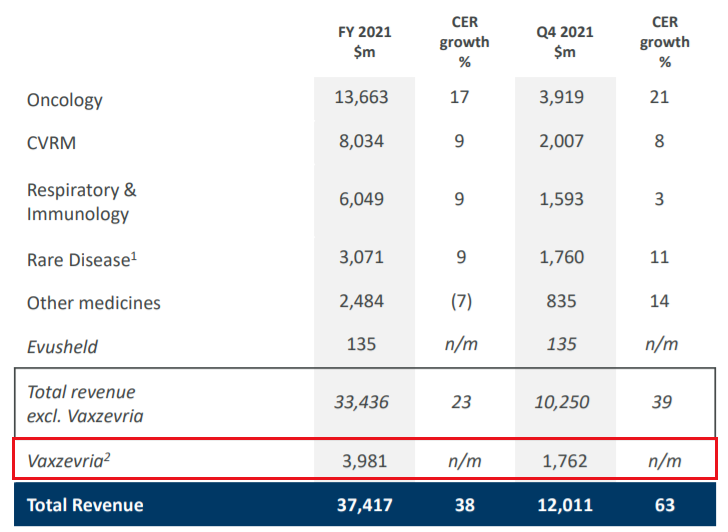The height and width of the screenshot is (532, 728).
Task: Select Total Revenue Q4 growth 63
Action: pos(665,505)
